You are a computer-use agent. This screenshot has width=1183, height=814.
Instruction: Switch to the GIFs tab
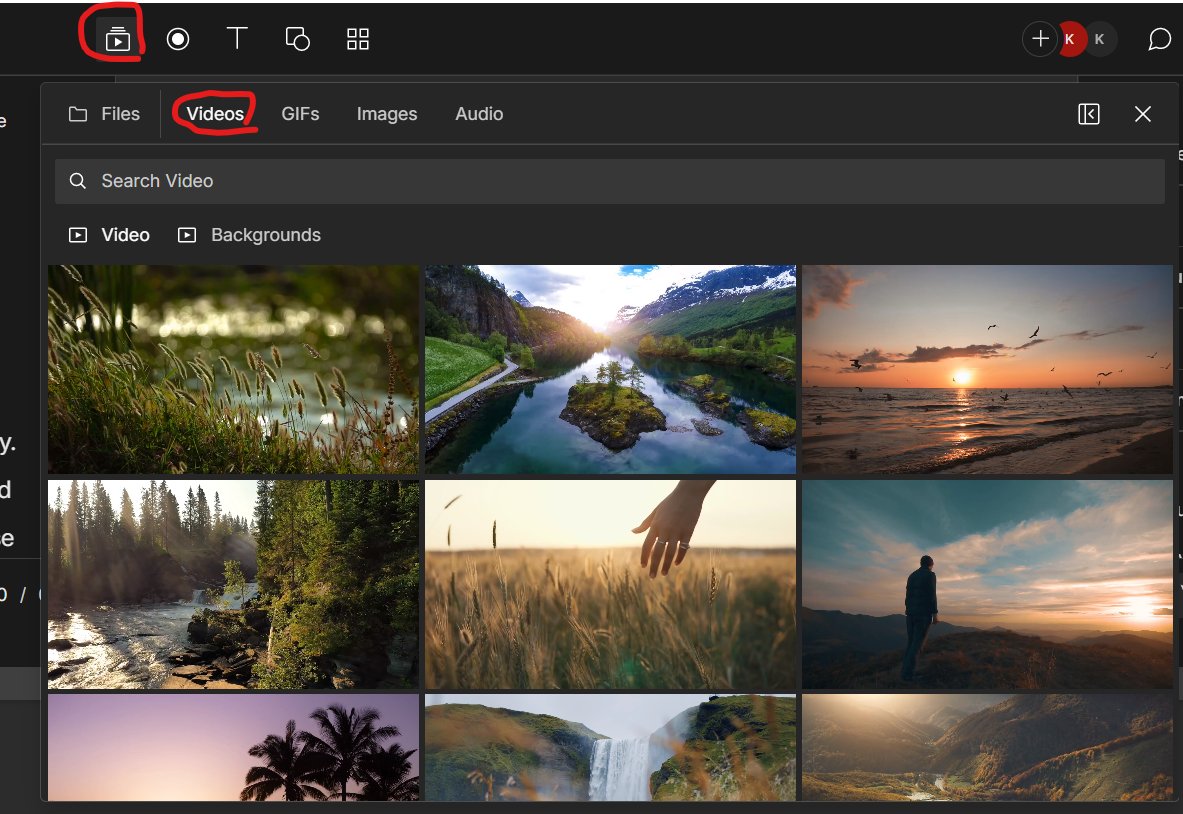click(300, 114)
